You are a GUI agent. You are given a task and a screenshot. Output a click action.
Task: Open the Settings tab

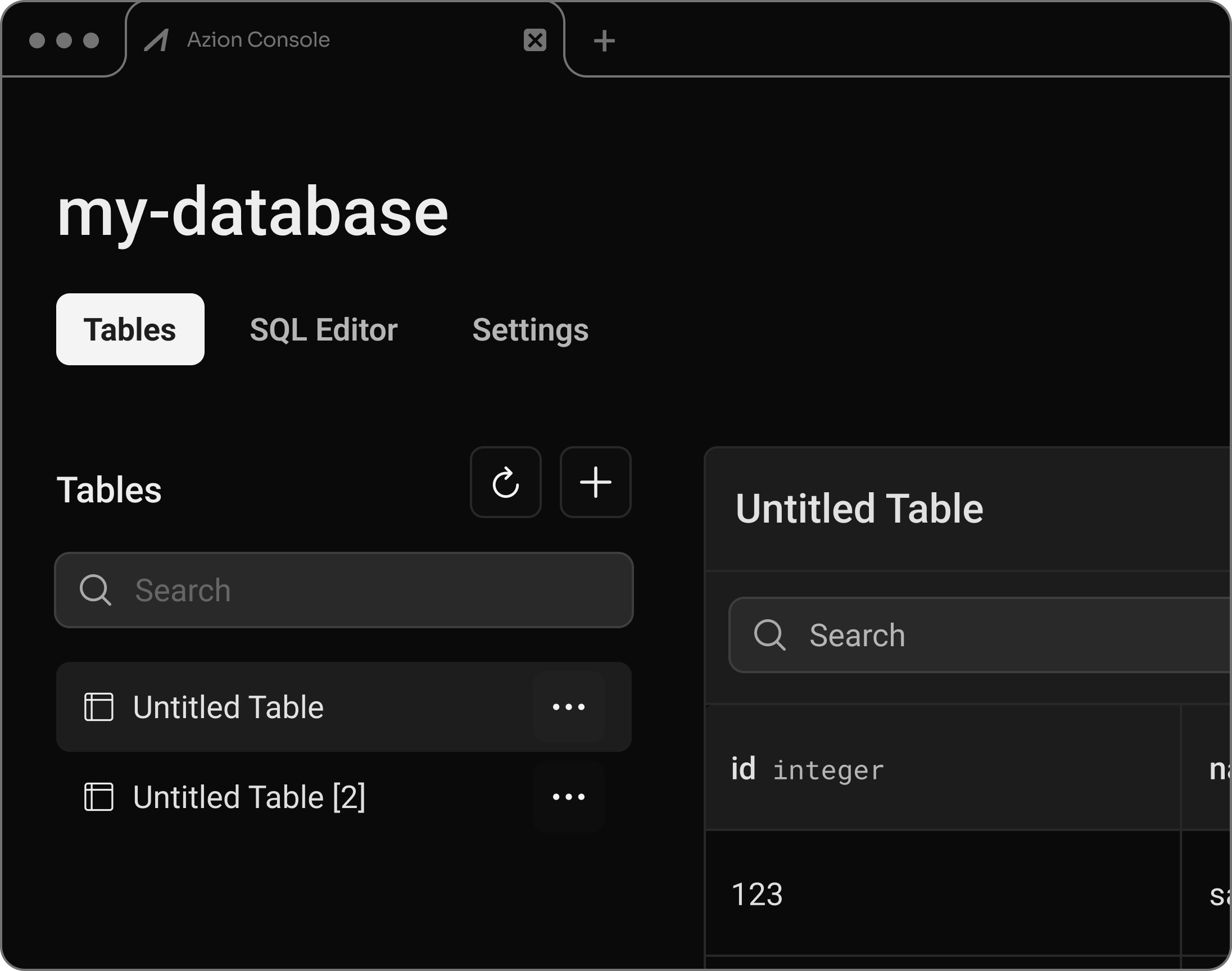(x=531, y=329)
